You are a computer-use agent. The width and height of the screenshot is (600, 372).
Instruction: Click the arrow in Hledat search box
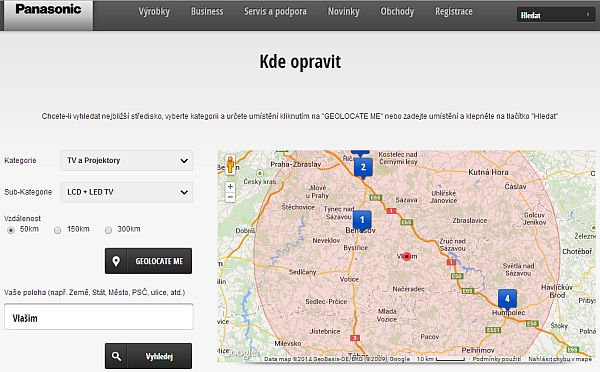(x=588, y=15)
